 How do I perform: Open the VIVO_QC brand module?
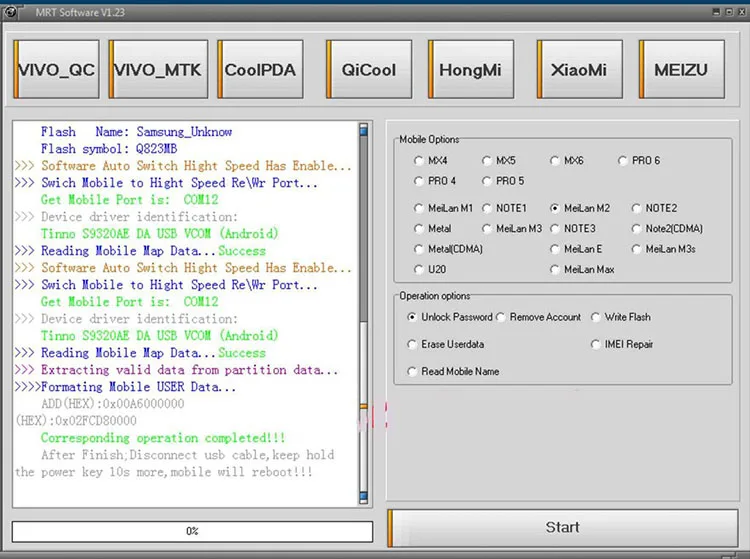pyautogui.click(x=56, y=69)
